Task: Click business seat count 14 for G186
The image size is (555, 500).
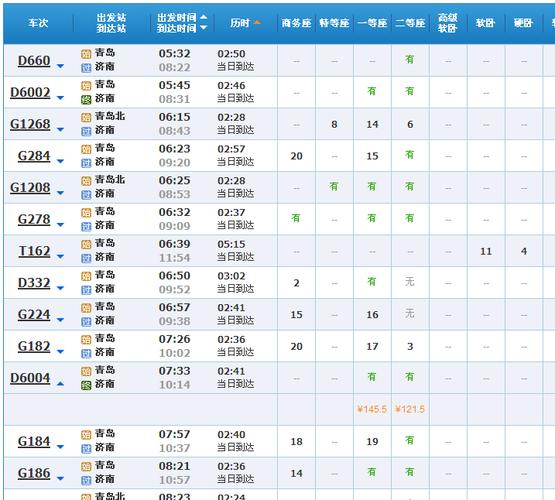Action: tap(296, 473)
